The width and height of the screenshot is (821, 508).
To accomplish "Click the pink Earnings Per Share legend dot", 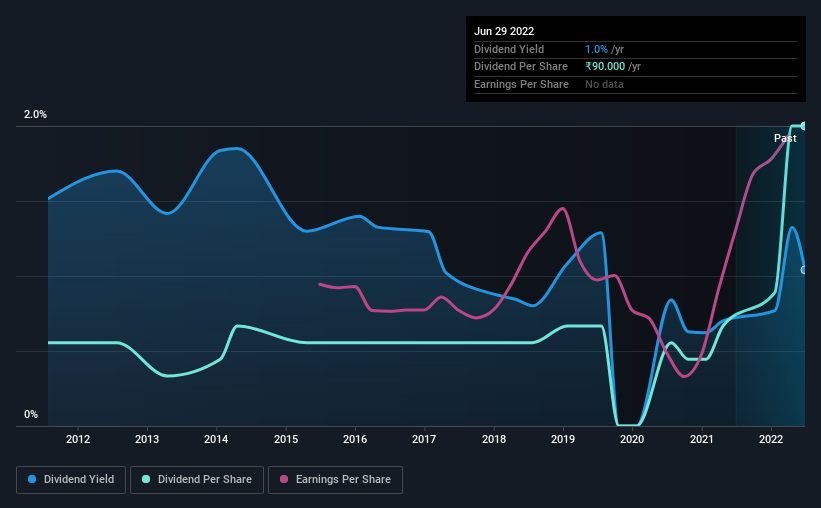I will (284, 479).
